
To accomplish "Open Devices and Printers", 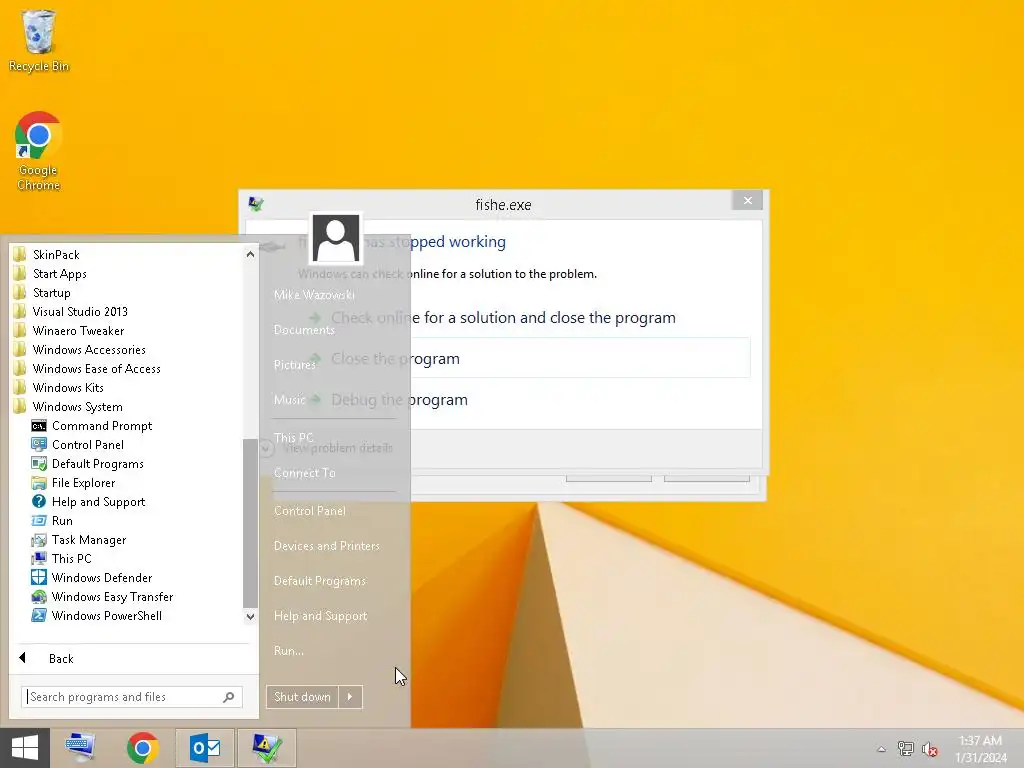I will click(327, 546).
